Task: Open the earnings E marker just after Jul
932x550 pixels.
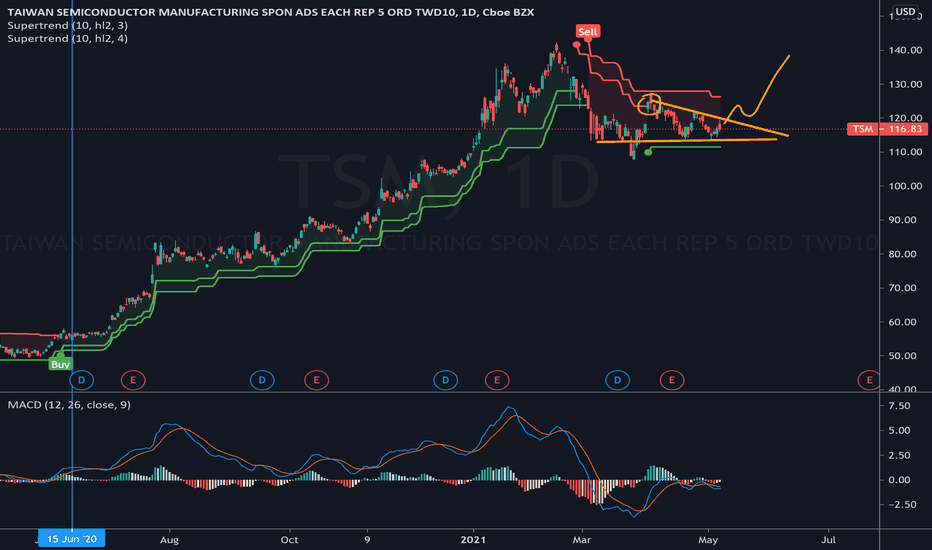Action: tap(869, 380)
